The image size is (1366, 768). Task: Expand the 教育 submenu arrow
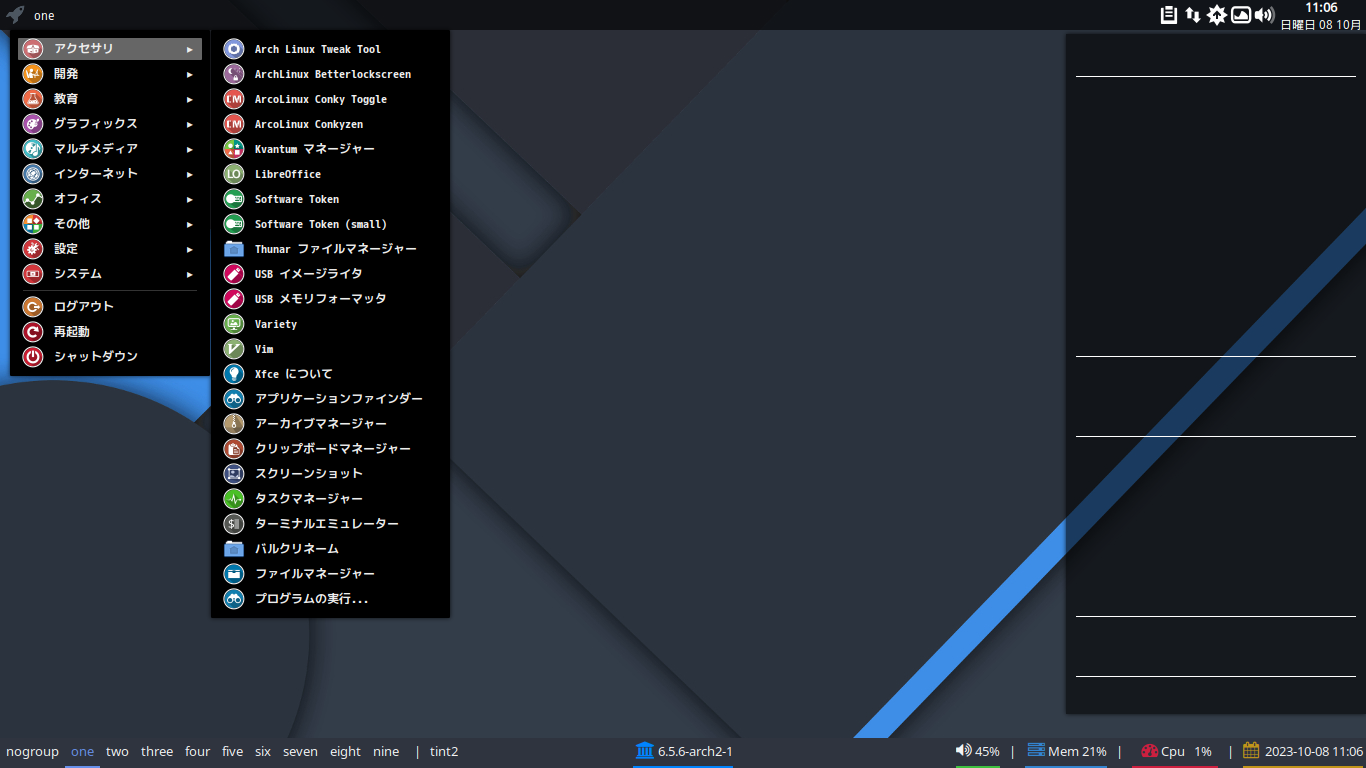click(190, 99)
